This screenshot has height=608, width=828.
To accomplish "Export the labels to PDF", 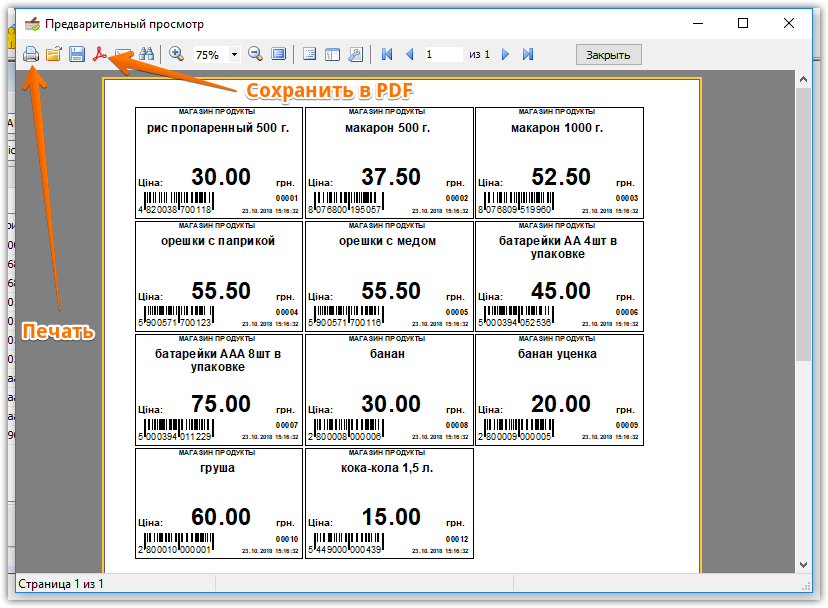I will pyautogui.click(x=100, y=54).
